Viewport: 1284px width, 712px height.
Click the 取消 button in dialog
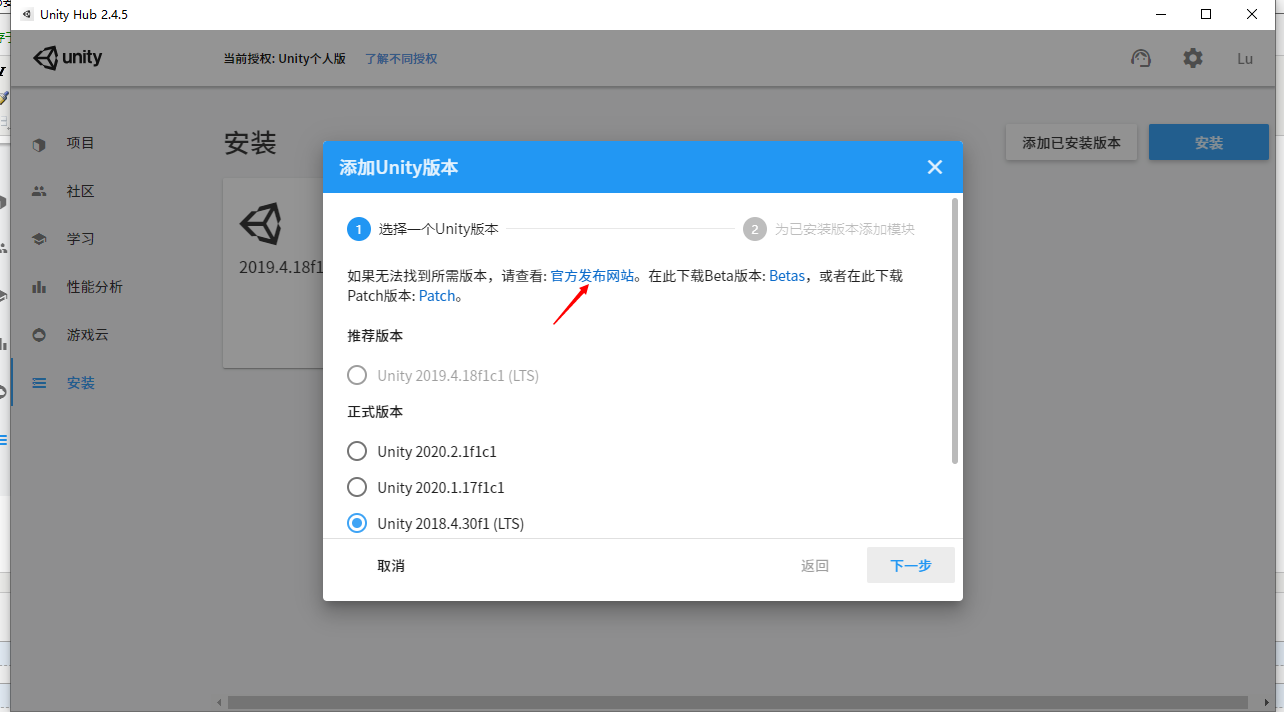[391, 566]
